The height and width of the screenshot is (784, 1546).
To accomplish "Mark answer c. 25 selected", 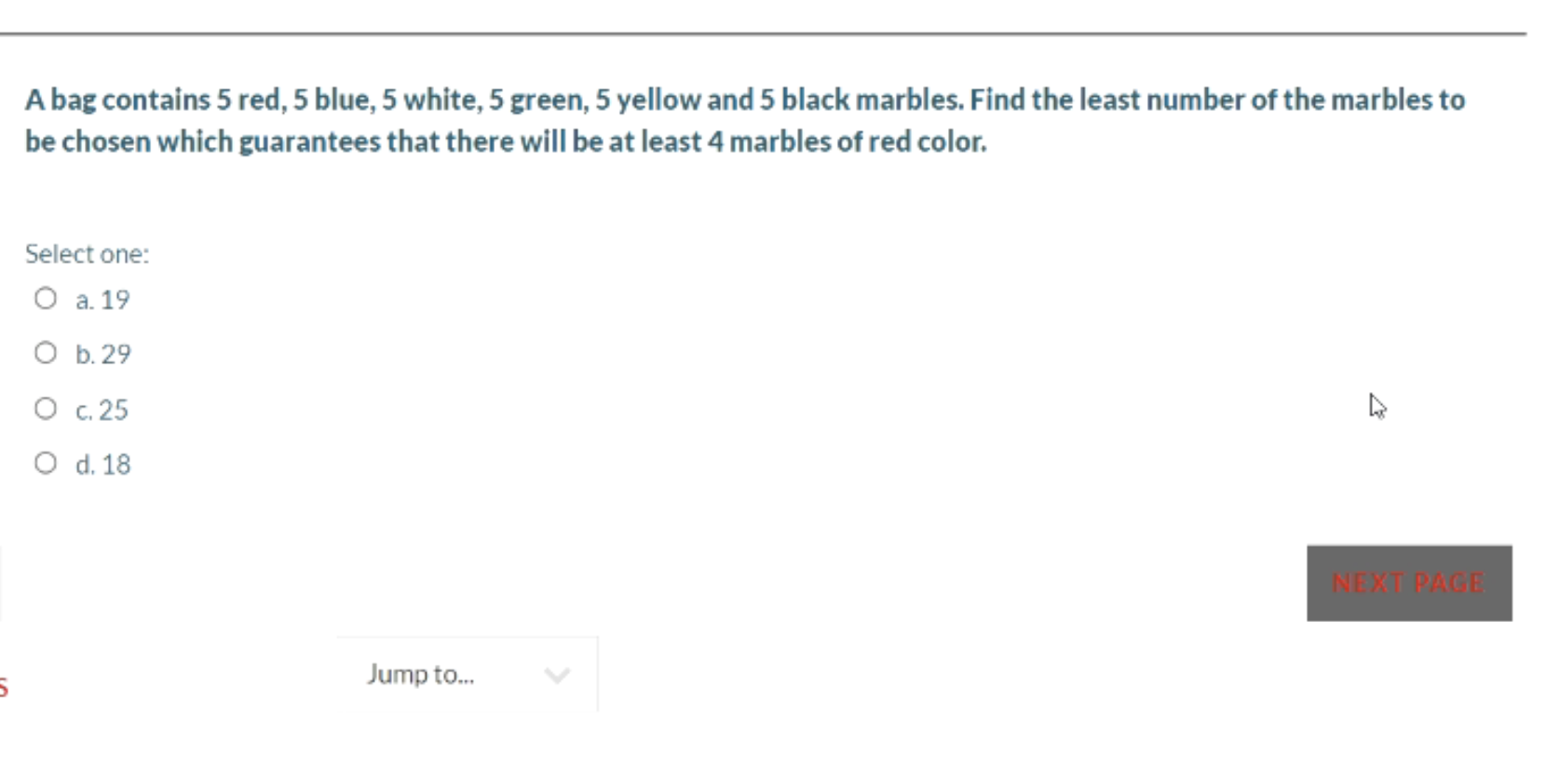I will tap(45, 407).
